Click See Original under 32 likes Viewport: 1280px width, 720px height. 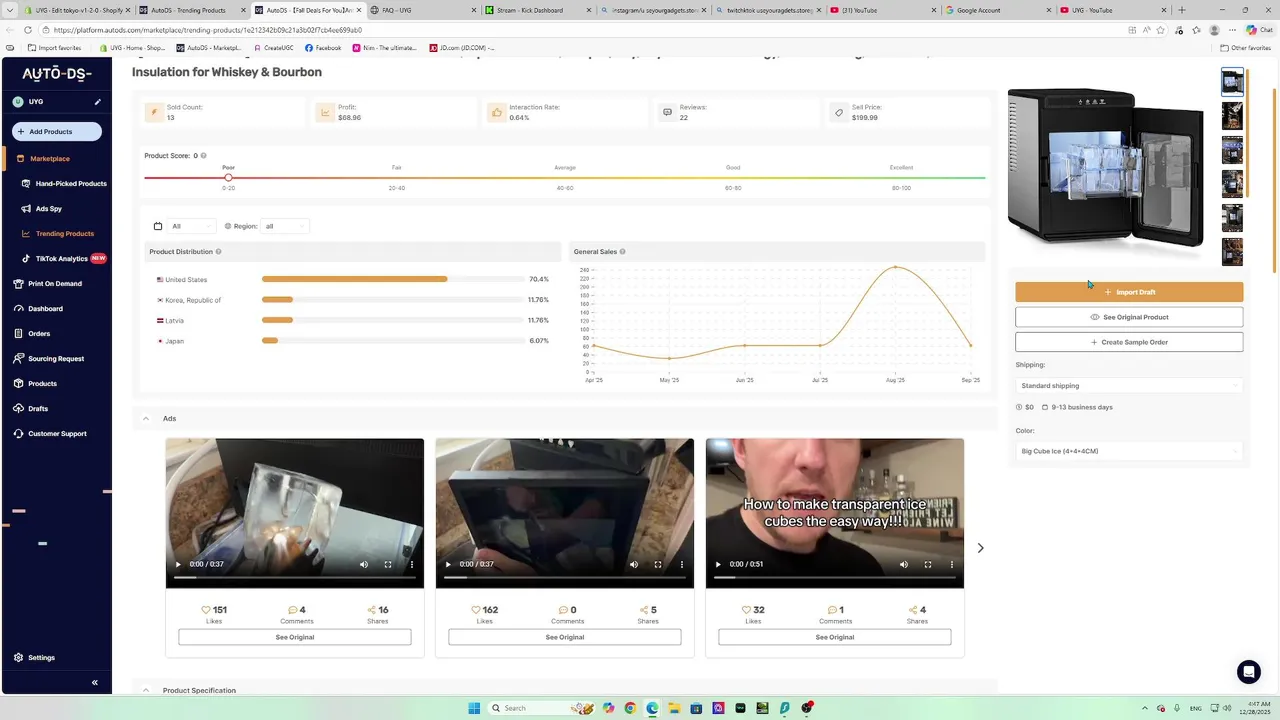pyautogui.click(x=835, y=637)
